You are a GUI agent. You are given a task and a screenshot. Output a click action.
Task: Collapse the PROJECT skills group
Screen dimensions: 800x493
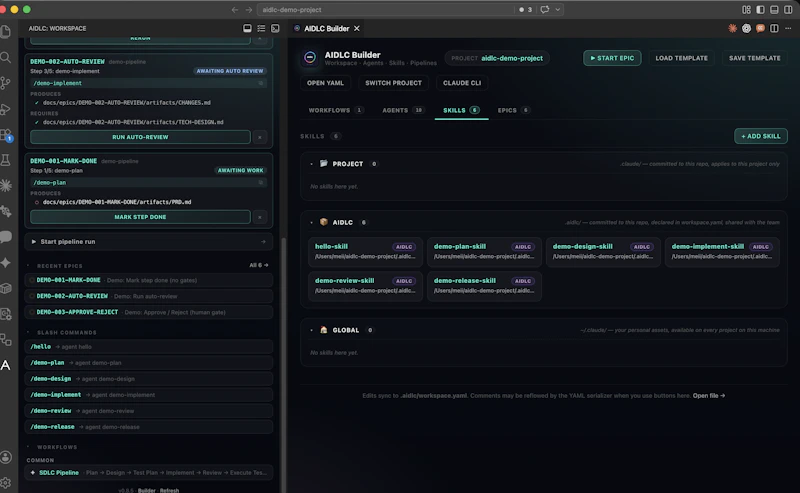click(311, 164)
